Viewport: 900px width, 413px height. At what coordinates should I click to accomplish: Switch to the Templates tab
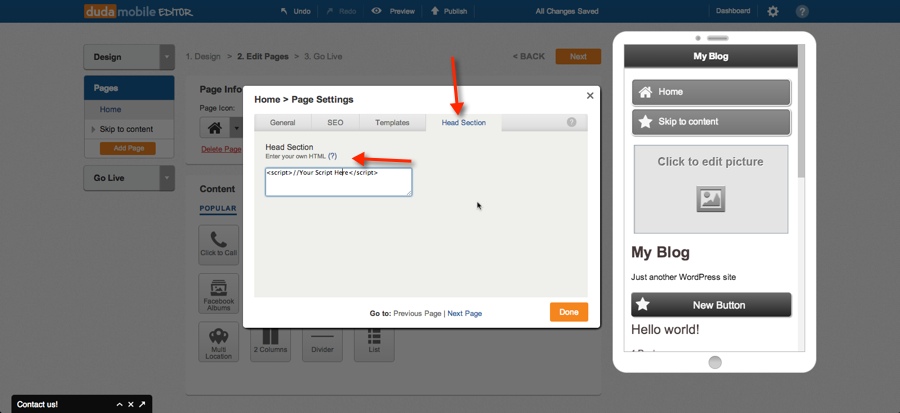tap(392, 122)
